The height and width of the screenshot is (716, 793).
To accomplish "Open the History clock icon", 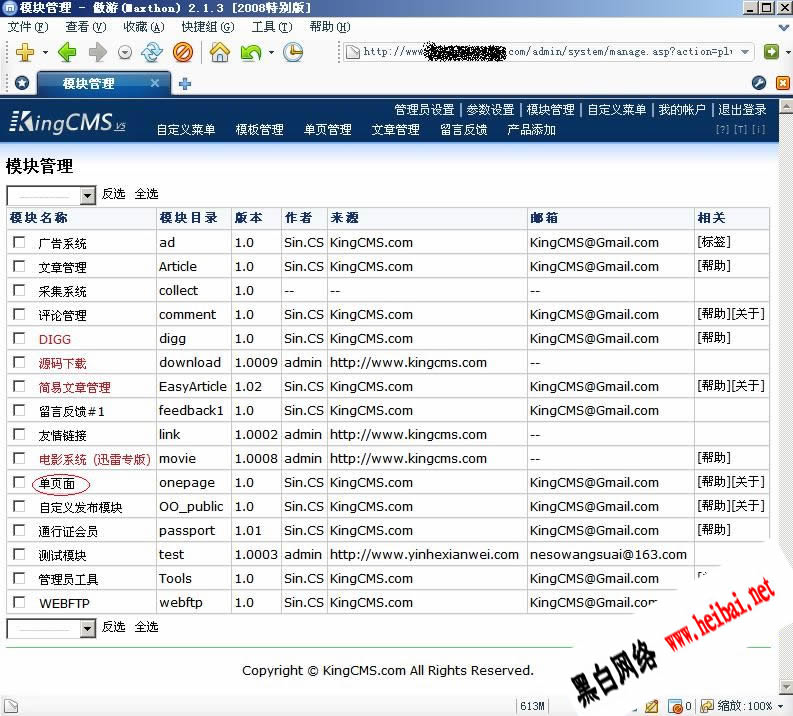I will click(x=293, y=53).
